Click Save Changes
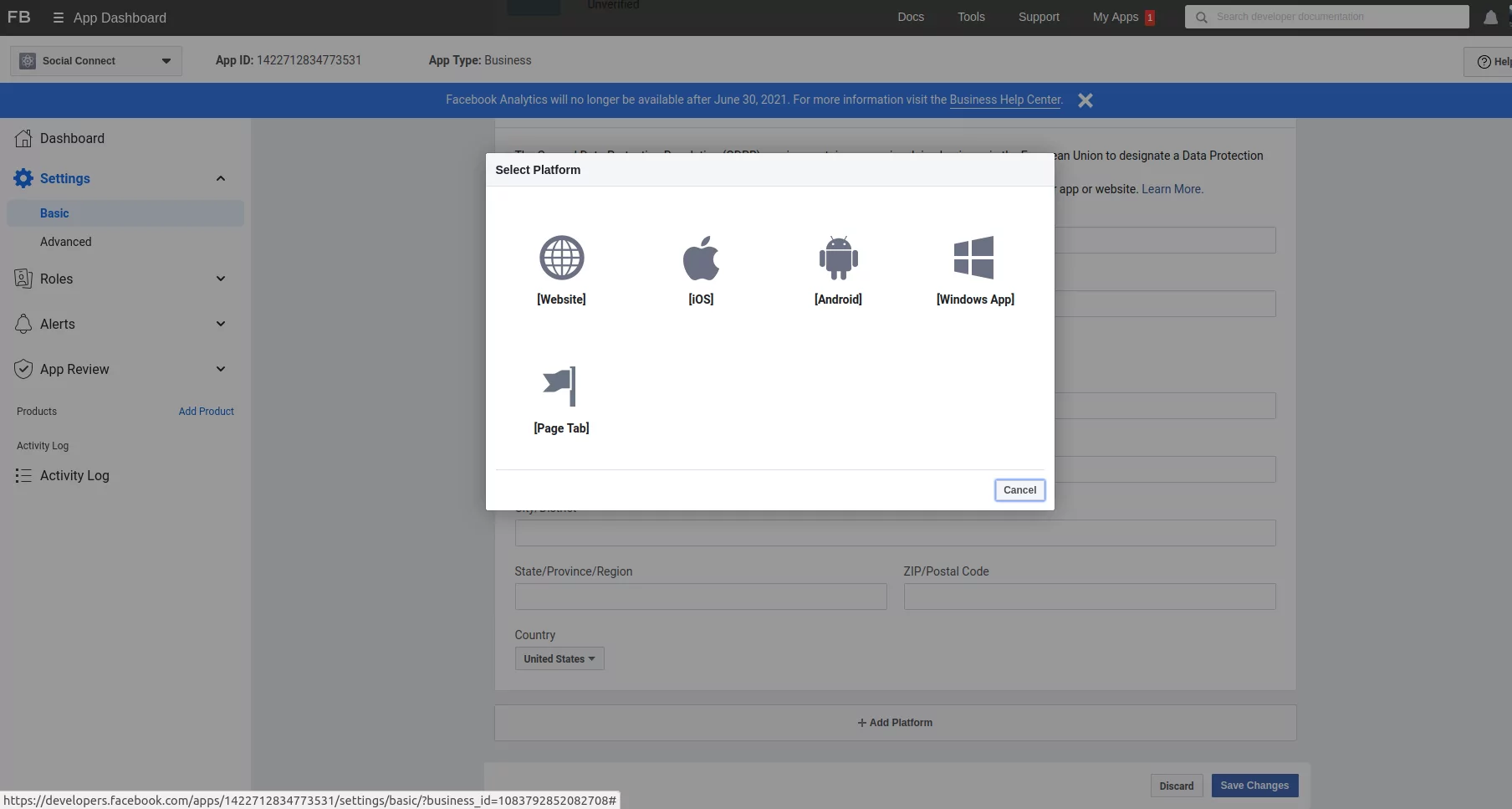This screenshot has width=1512, height=809. (x=1254, y=786)
